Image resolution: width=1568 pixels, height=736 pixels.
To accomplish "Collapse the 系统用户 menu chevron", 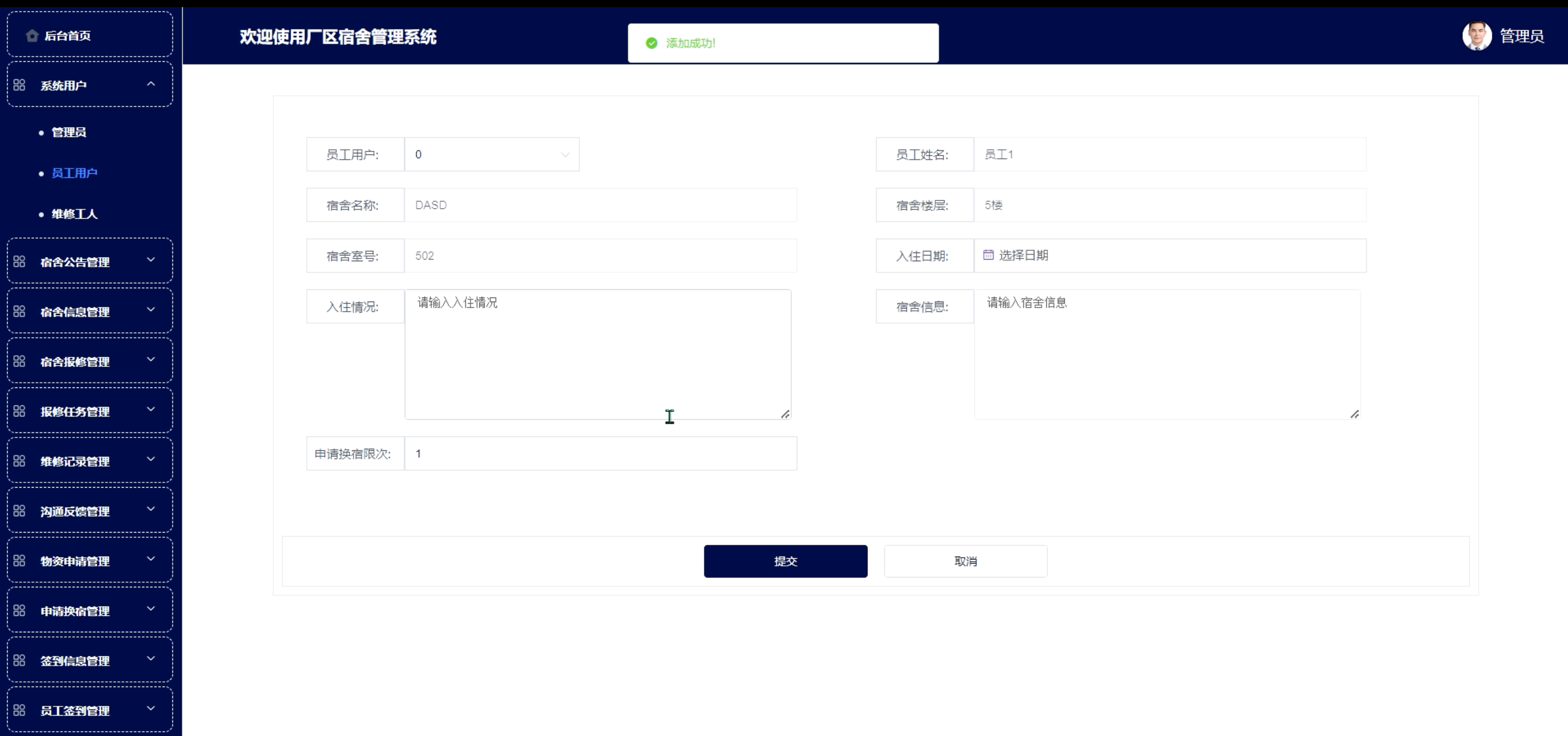I will pyautogui.click(x=151, y=84).
